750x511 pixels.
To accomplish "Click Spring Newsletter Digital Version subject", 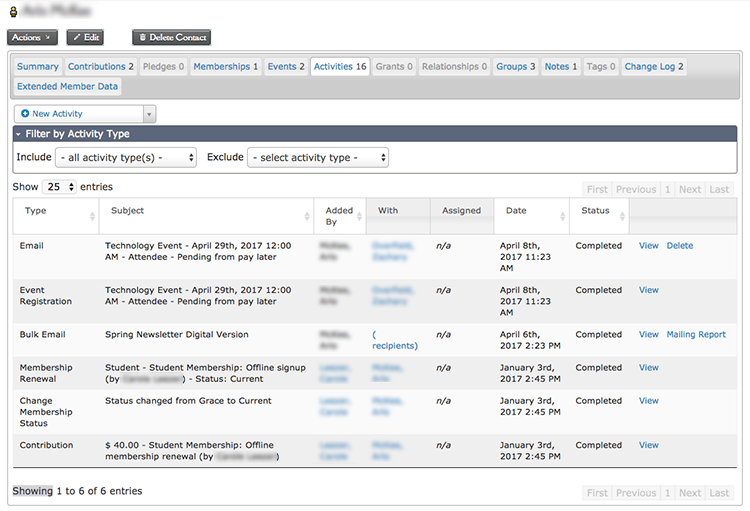I will [176, 334].
